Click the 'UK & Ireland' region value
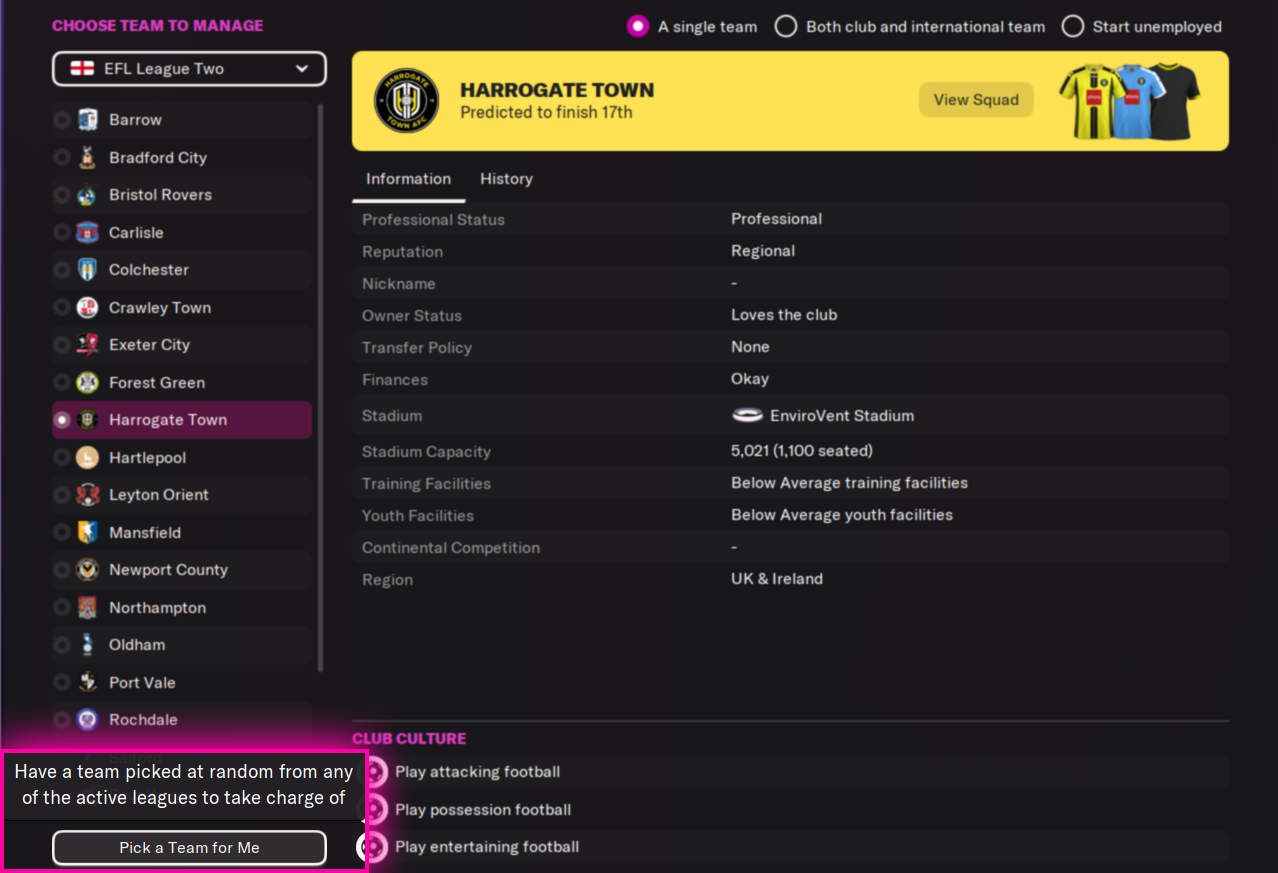This screenshot has width=1278, height=873. point(777,579)
